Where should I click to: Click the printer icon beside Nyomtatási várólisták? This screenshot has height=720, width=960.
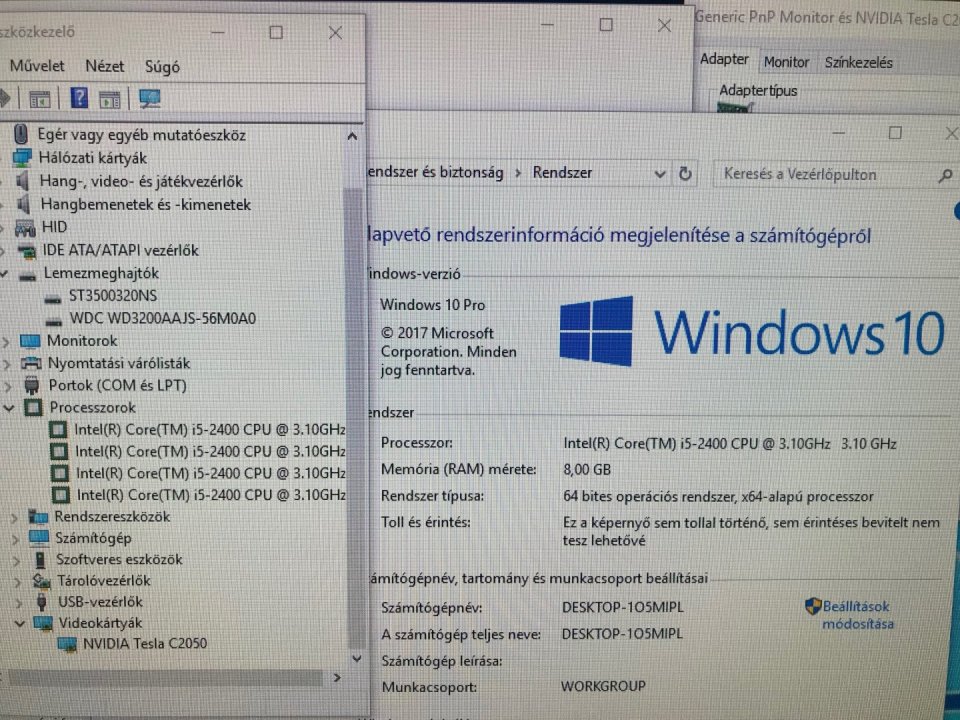click(x=31, y=363)
